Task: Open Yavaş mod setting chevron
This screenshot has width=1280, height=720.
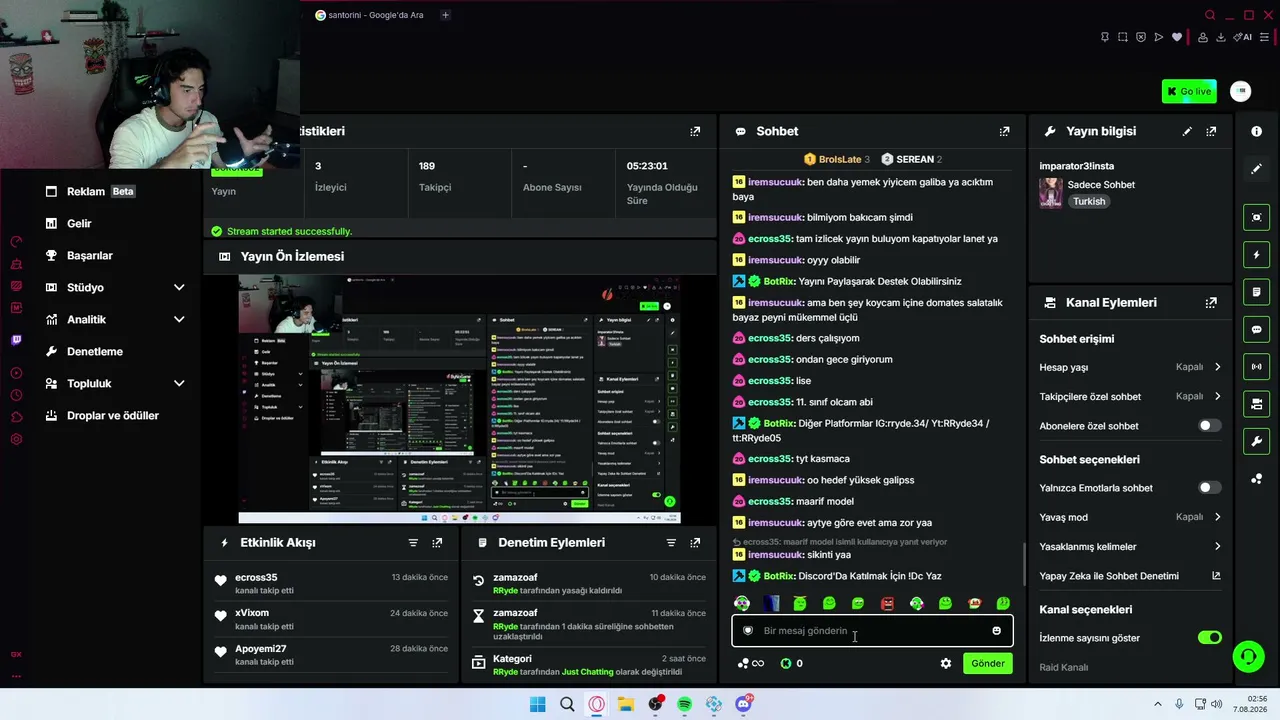Action: [1217, 517]
